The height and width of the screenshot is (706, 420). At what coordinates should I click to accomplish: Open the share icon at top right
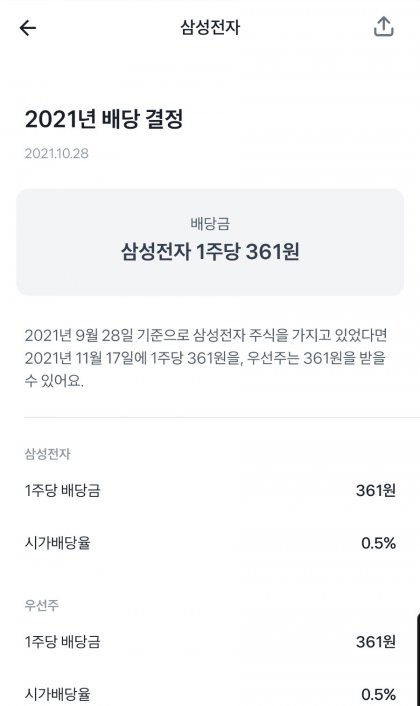tap(384, 27)
